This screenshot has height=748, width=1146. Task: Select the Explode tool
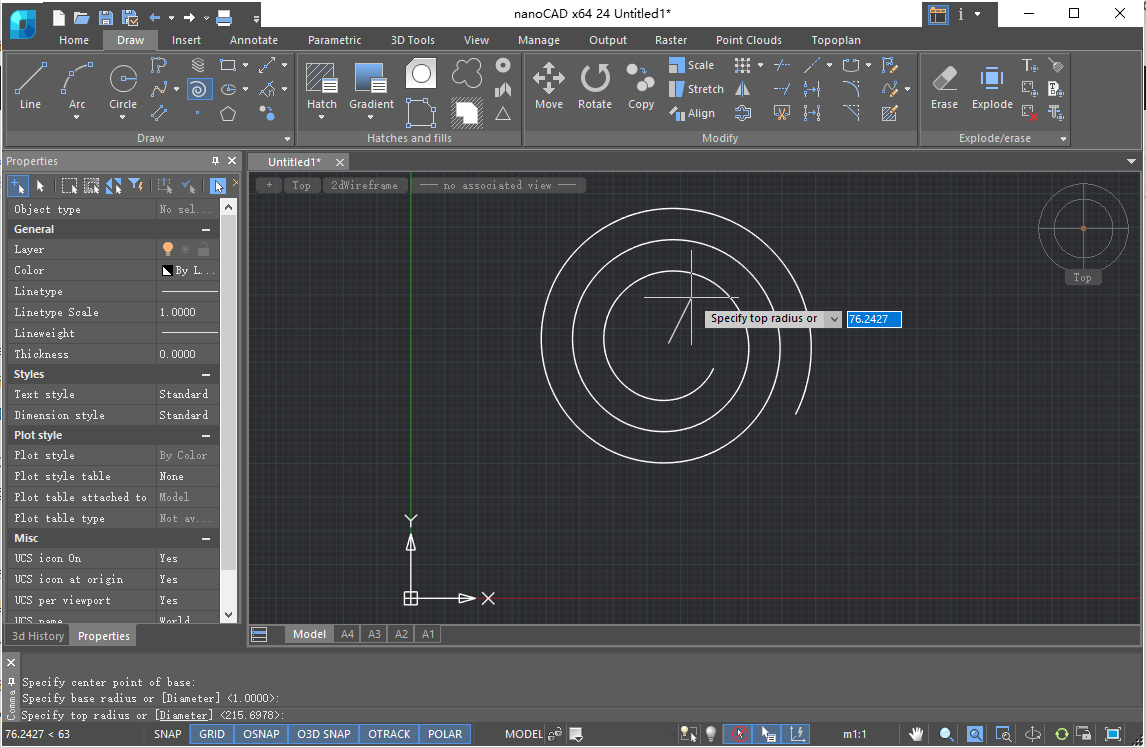click(992, 85)
